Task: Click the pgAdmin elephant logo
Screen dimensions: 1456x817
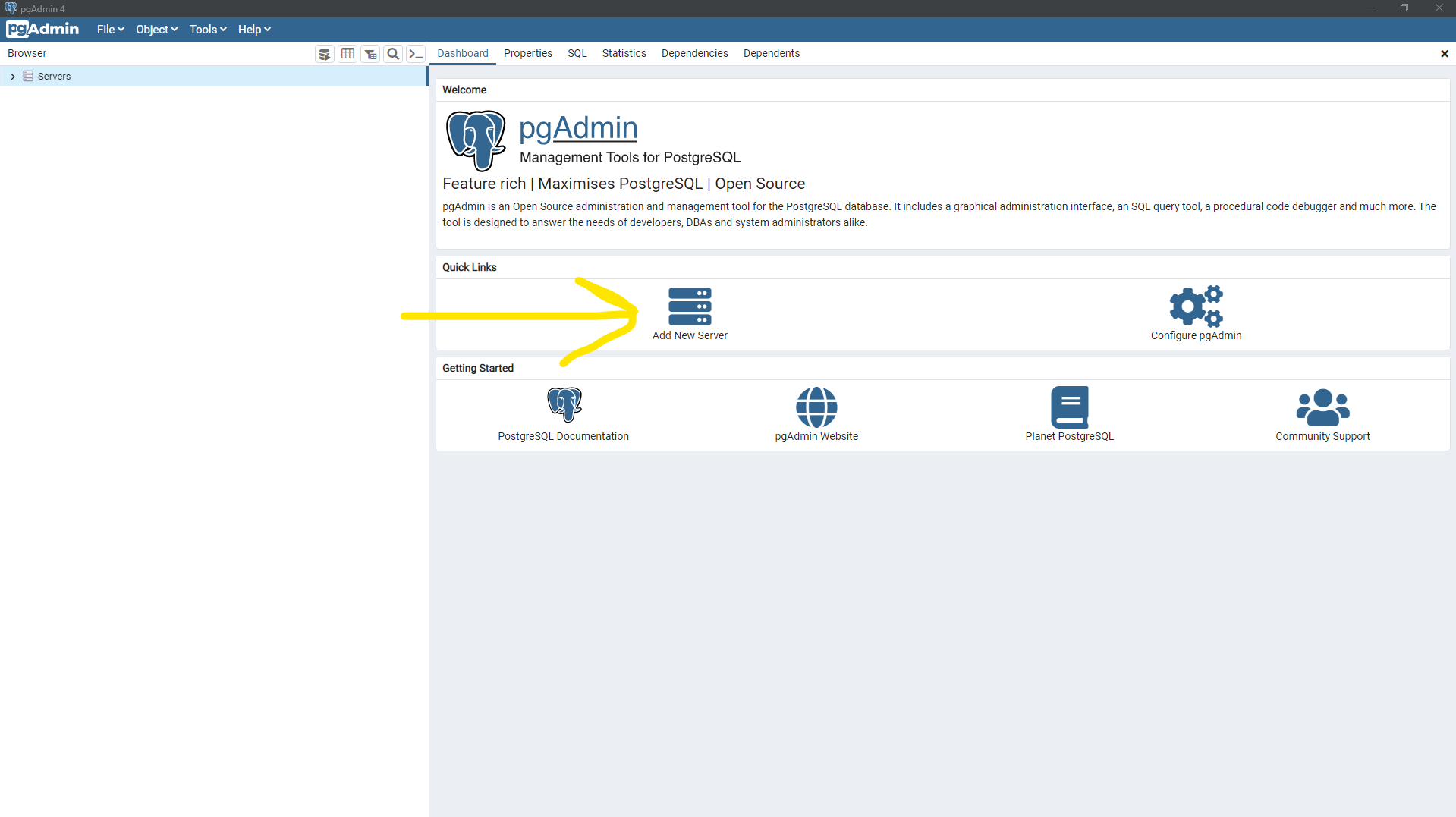Action: [x=476, y=140]
